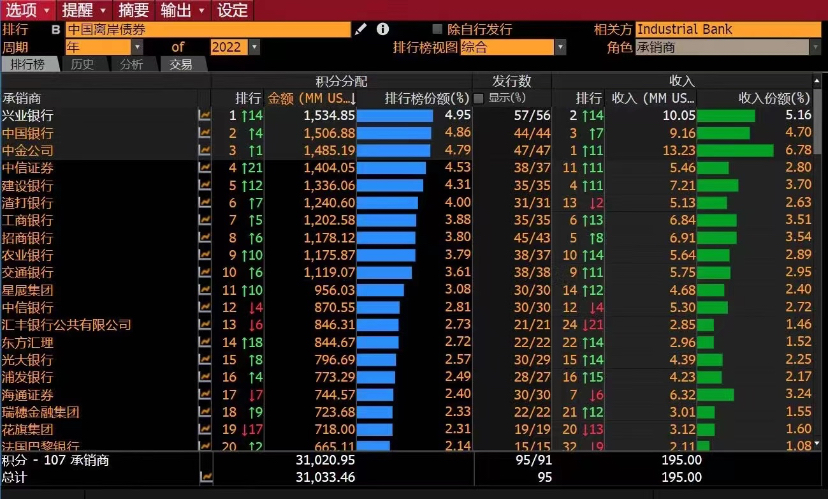Sort by 收入份额(%) column header

pyautogui.click(x=774, y=98)
